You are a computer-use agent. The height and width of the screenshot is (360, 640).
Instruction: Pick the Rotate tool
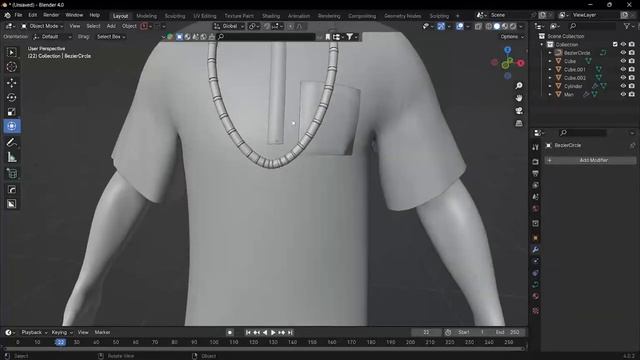[11, 97]
